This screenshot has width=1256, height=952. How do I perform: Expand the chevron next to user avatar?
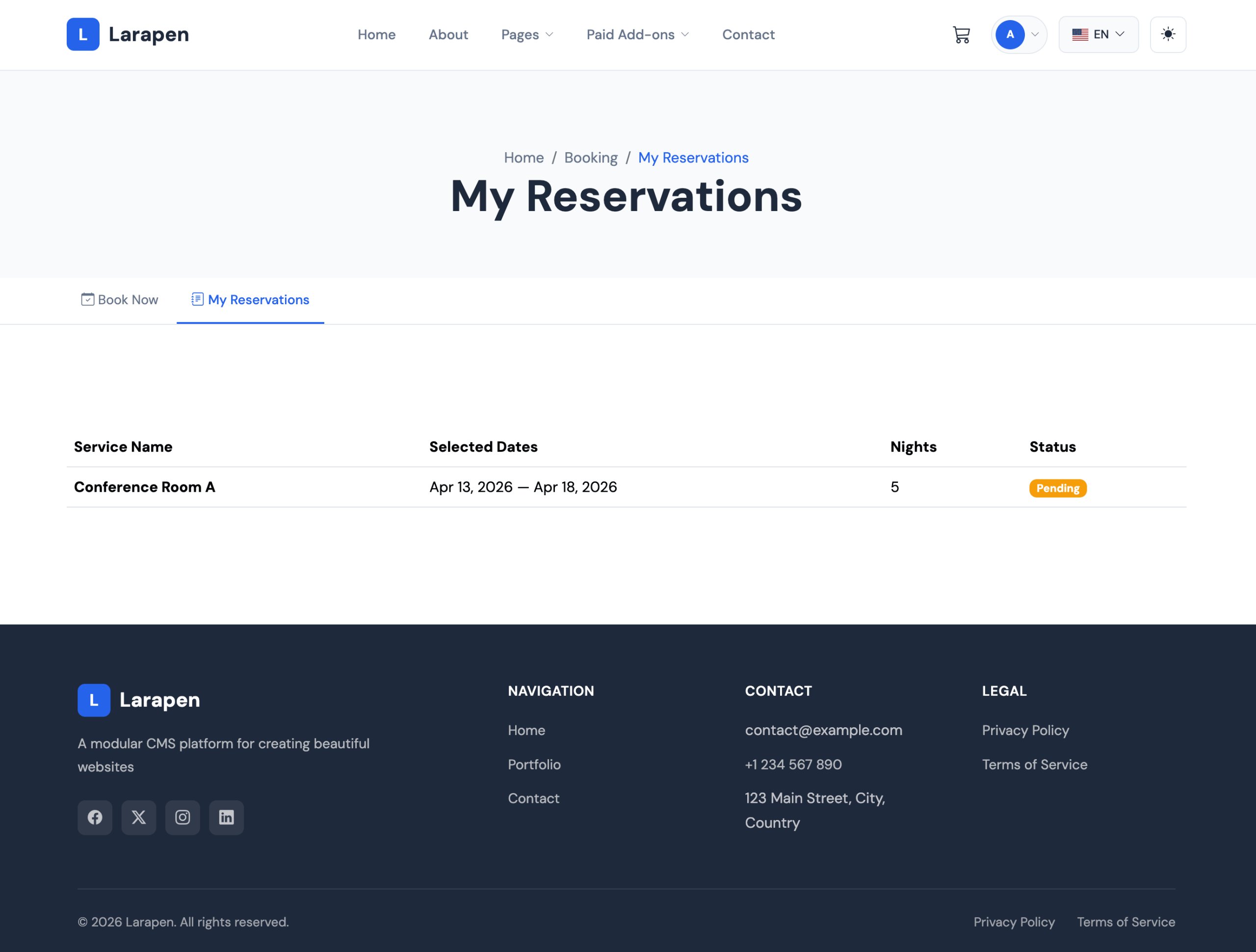pos(1035,35)
